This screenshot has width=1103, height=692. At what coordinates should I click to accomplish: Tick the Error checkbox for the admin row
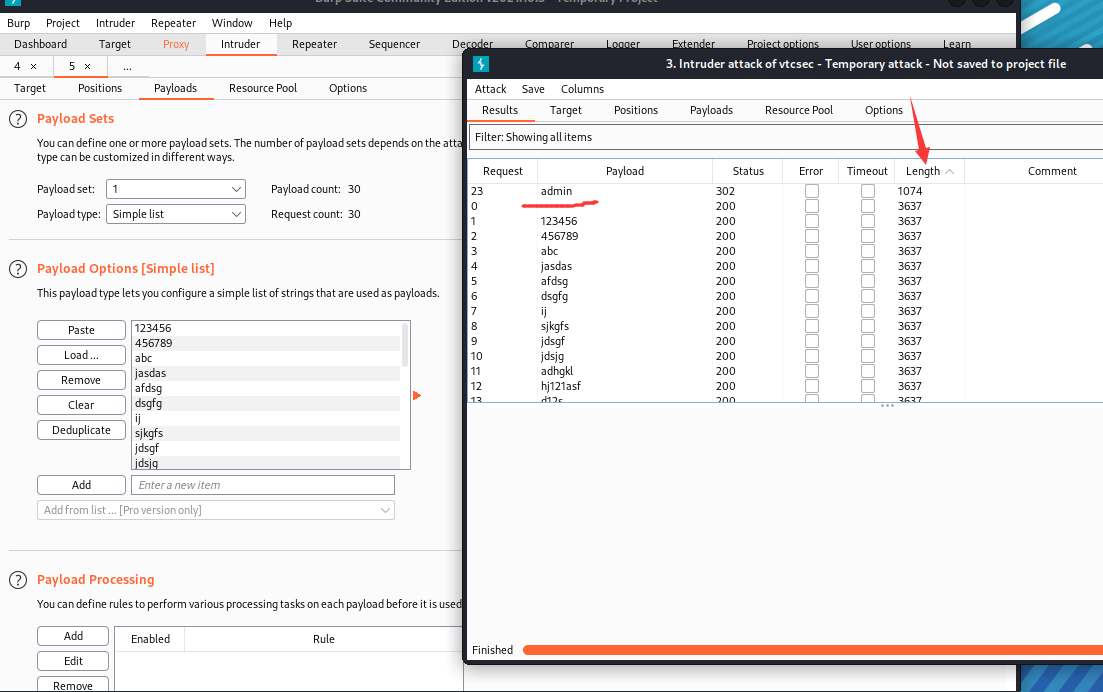coord(812,191)
